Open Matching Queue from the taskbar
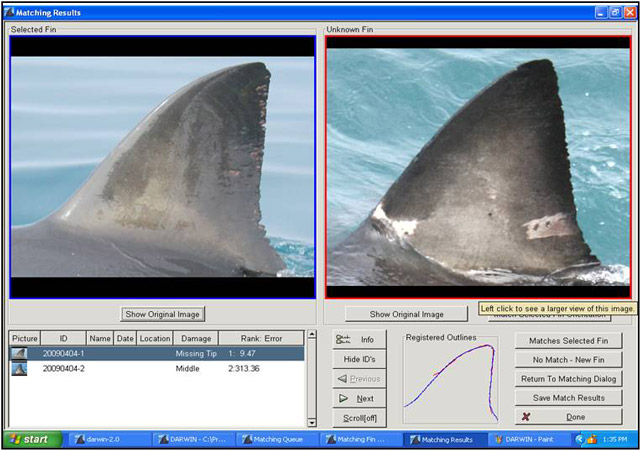This screenshot has height=450, width=640. [x=275, y=439]
